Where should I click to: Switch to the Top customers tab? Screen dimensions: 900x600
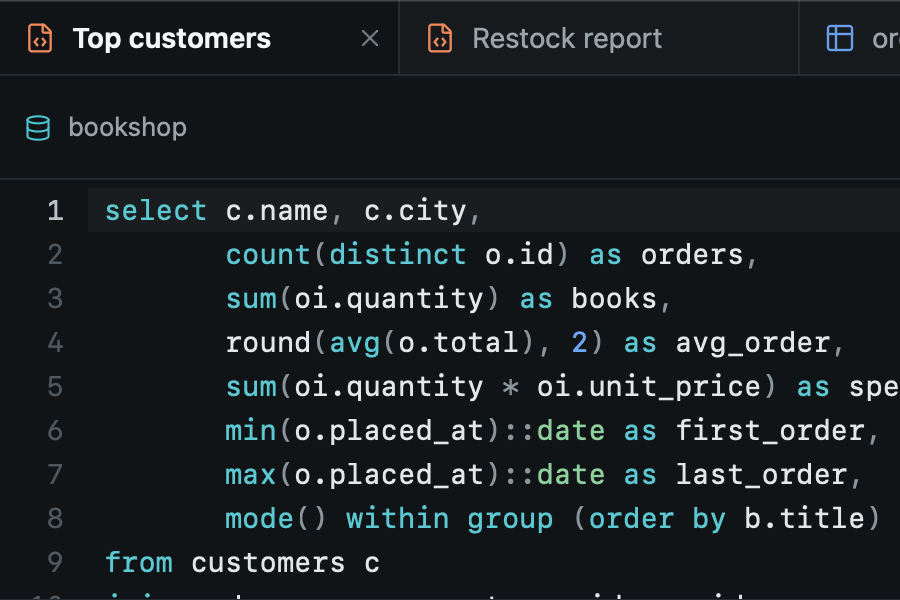pyautogui.click(x=199, y=38)
